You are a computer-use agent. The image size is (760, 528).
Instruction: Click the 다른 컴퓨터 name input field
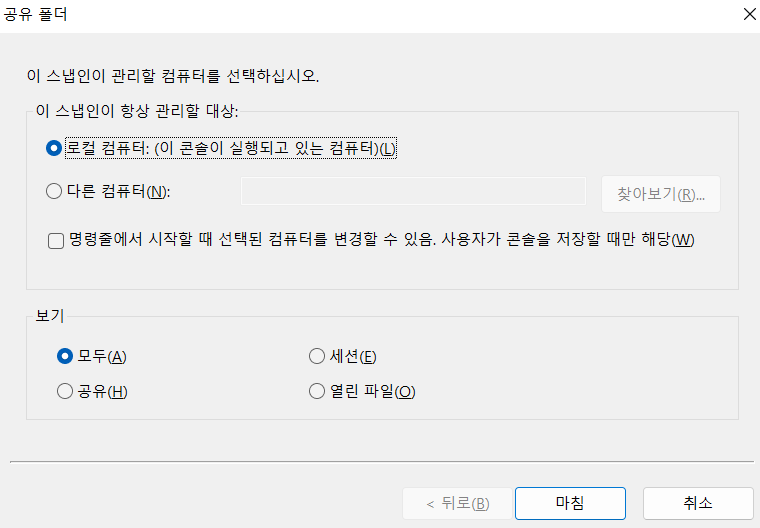(x=412, y=191)
